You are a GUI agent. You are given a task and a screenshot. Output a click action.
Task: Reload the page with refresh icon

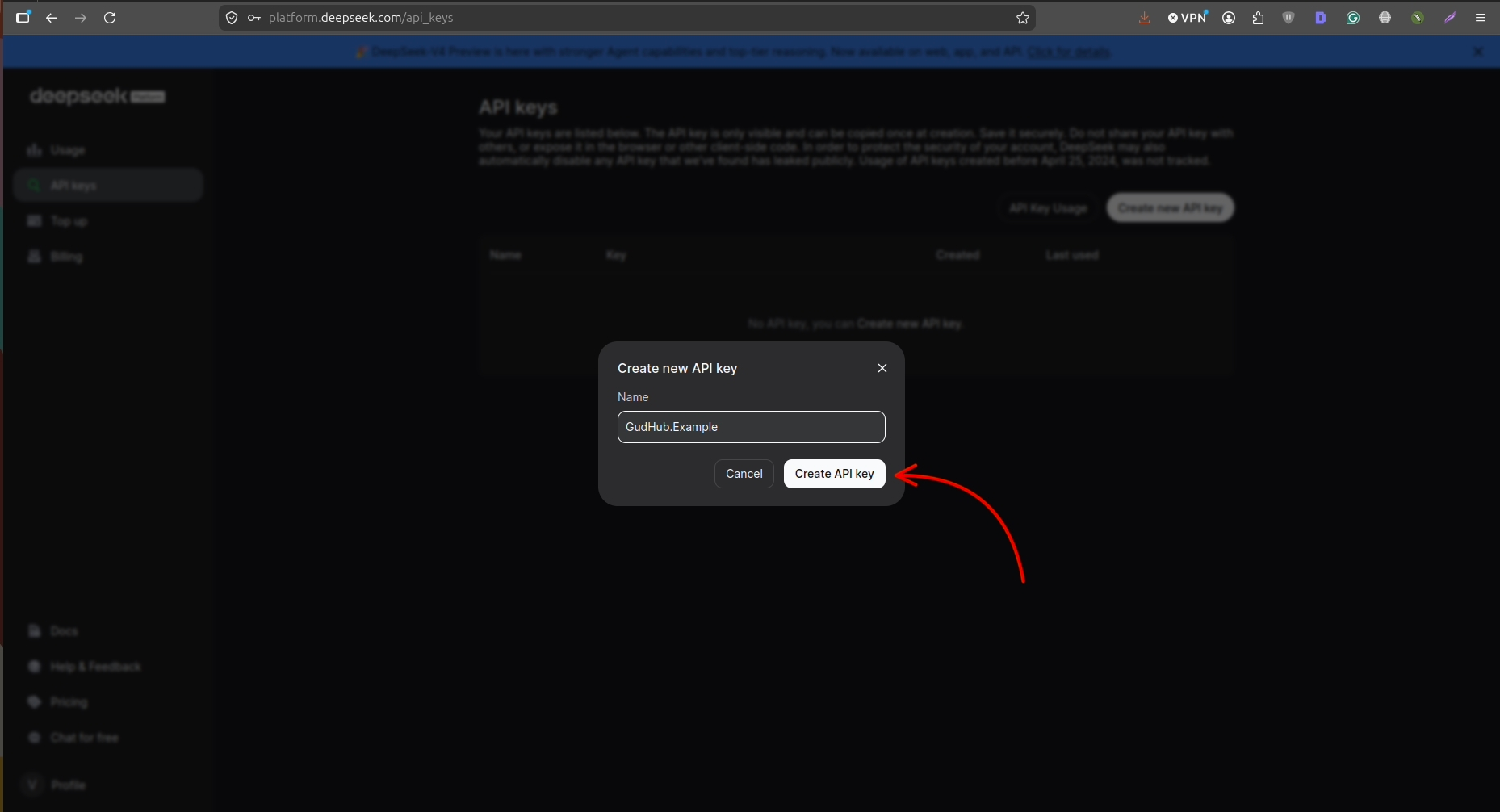click(x=110, y=18)
